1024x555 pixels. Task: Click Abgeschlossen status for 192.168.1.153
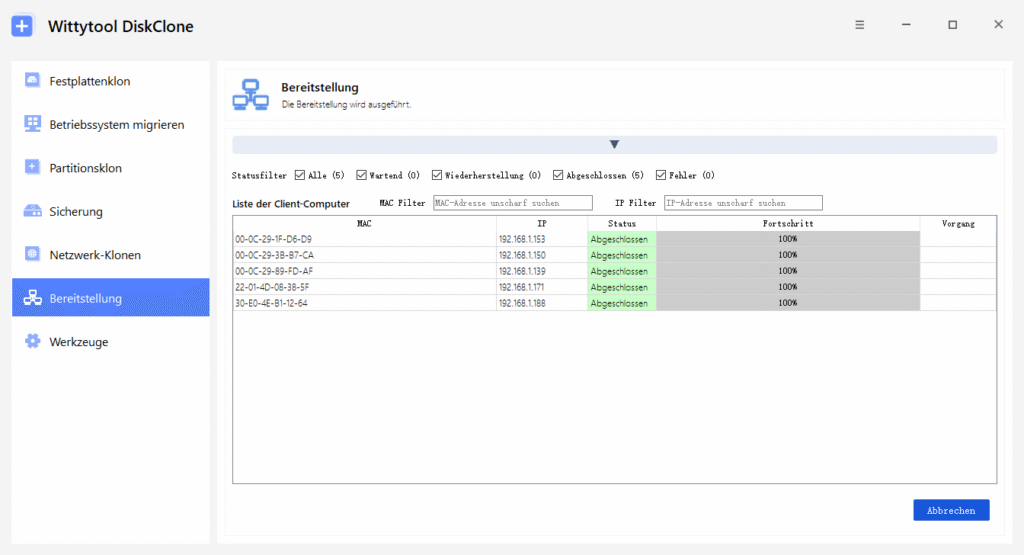(x=622, y=239)
